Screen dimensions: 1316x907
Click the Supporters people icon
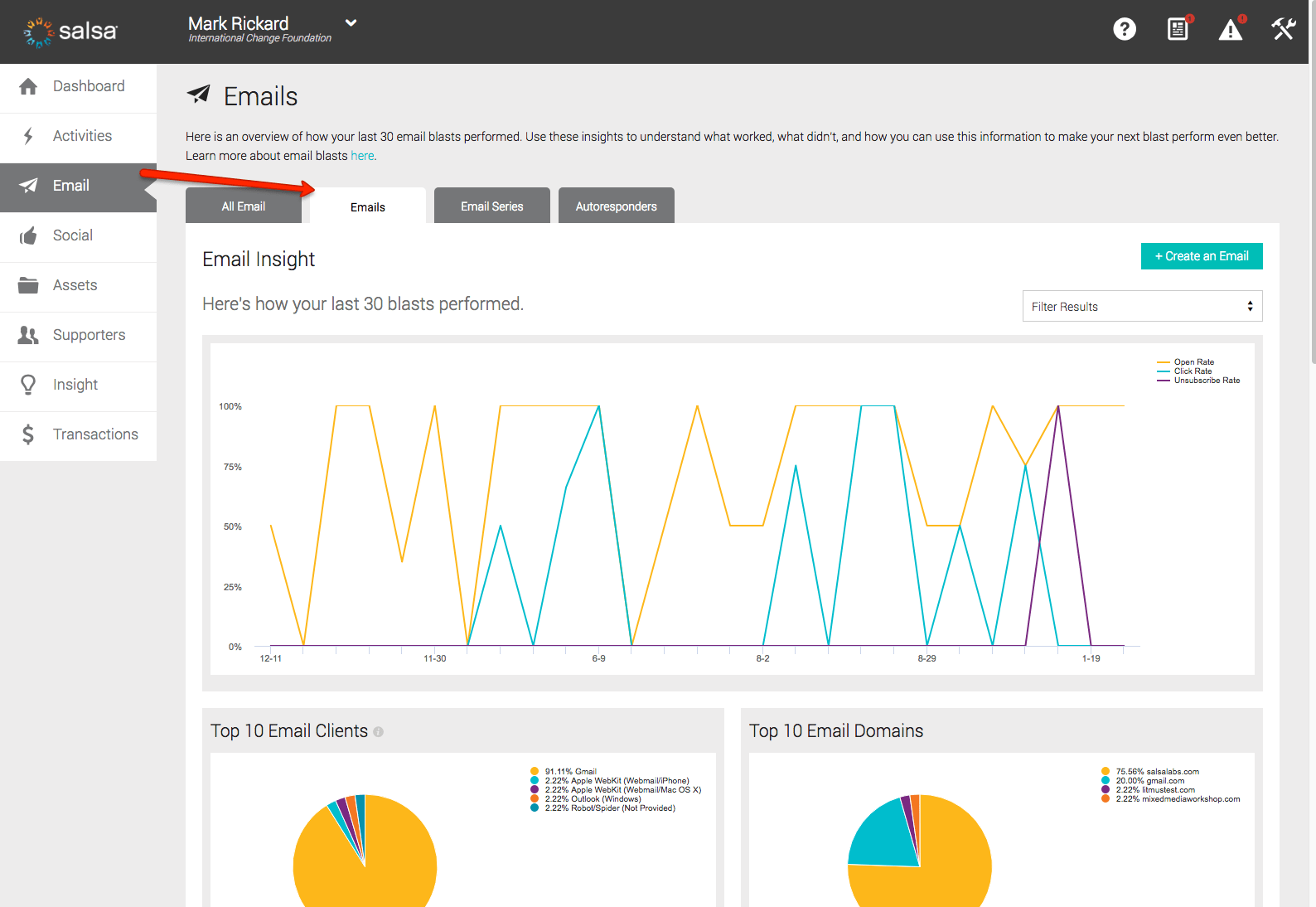pyautogui.click(x=28, y=335)
